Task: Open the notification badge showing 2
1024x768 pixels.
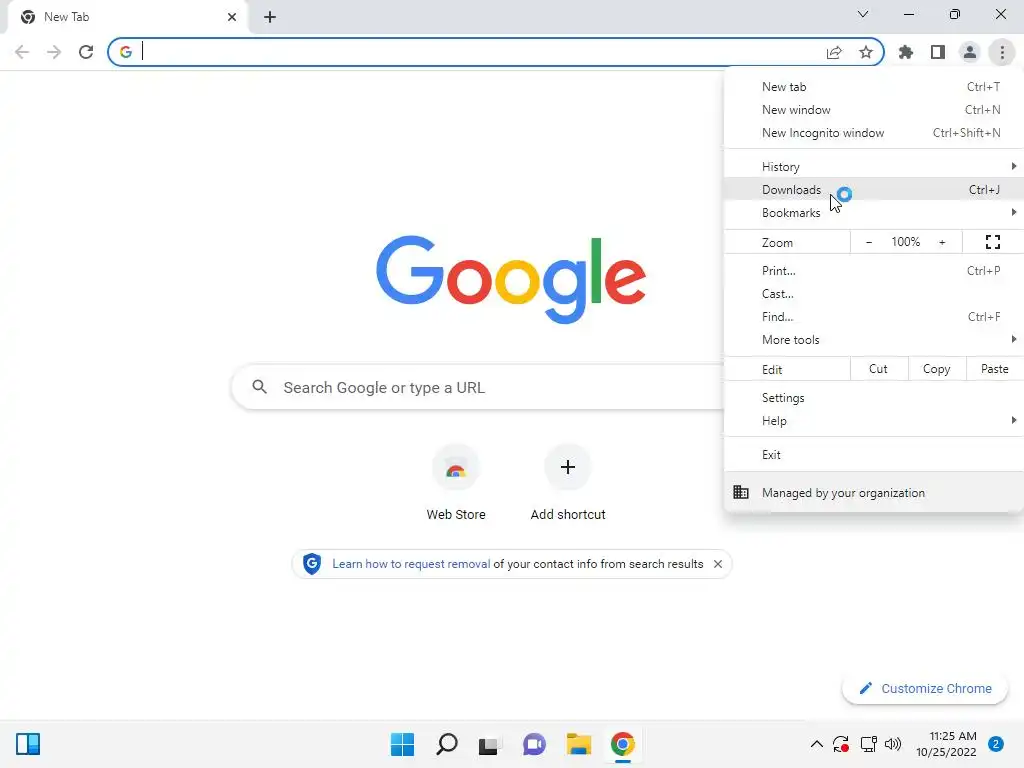Action: (x=996, y=744)
